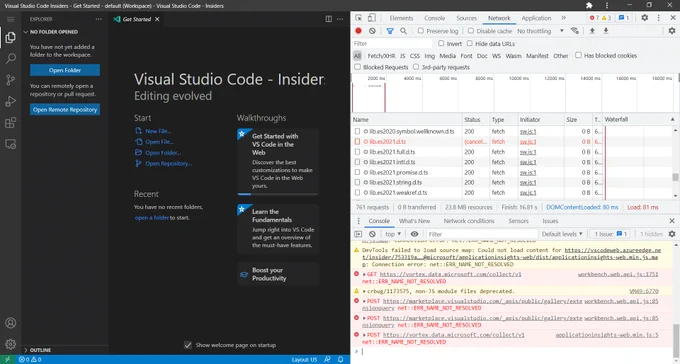
Task: Toggle device toolbar in DevTools
Action: (x=372, y=18)
